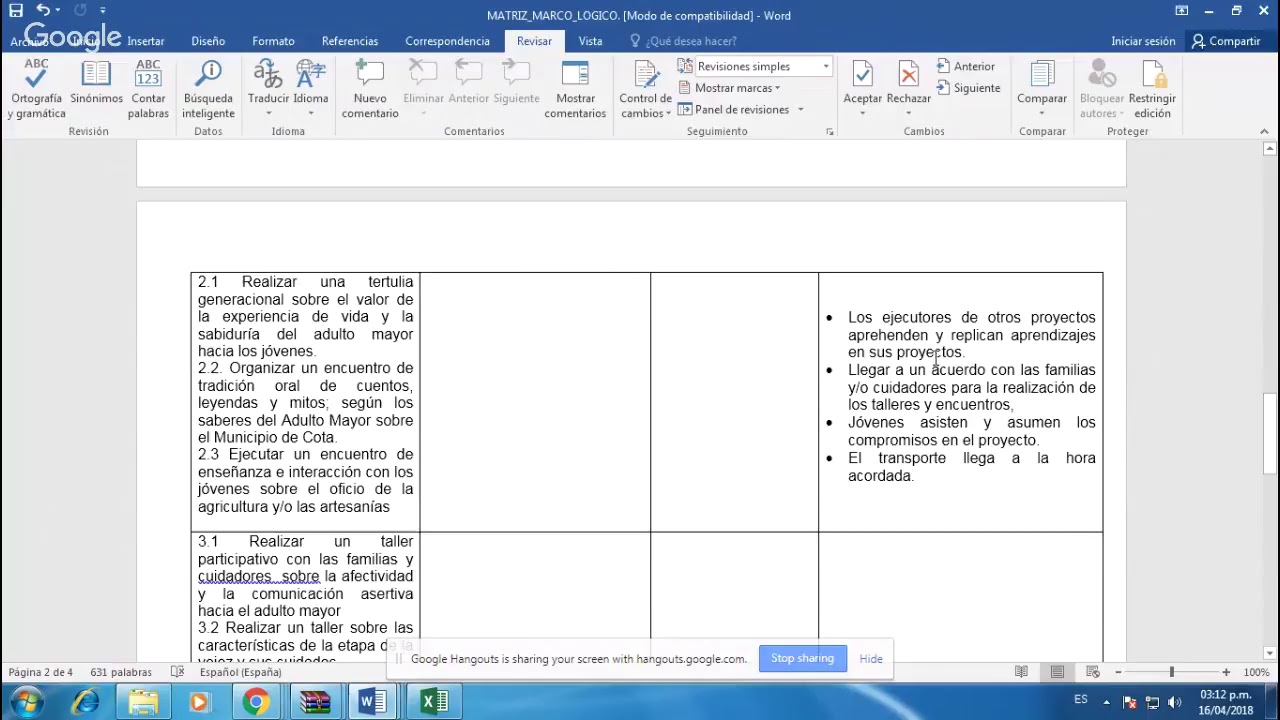
Task: Jump to Anterior change in Cambios group
Action: 966,66
